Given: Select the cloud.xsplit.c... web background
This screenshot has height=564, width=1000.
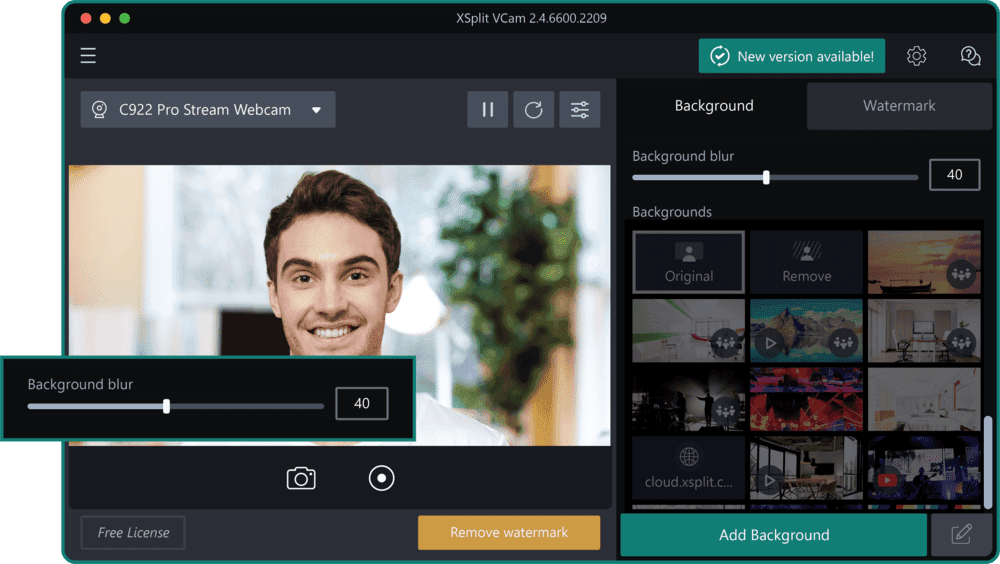Looking at the screenshot, I should click(688, 468).
